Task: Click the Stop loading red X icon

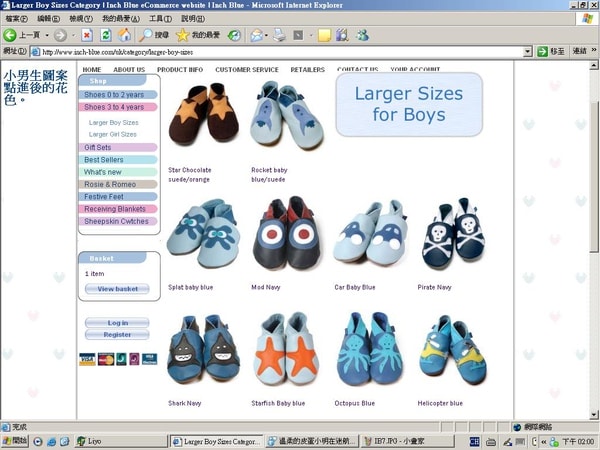Action: 87,35
